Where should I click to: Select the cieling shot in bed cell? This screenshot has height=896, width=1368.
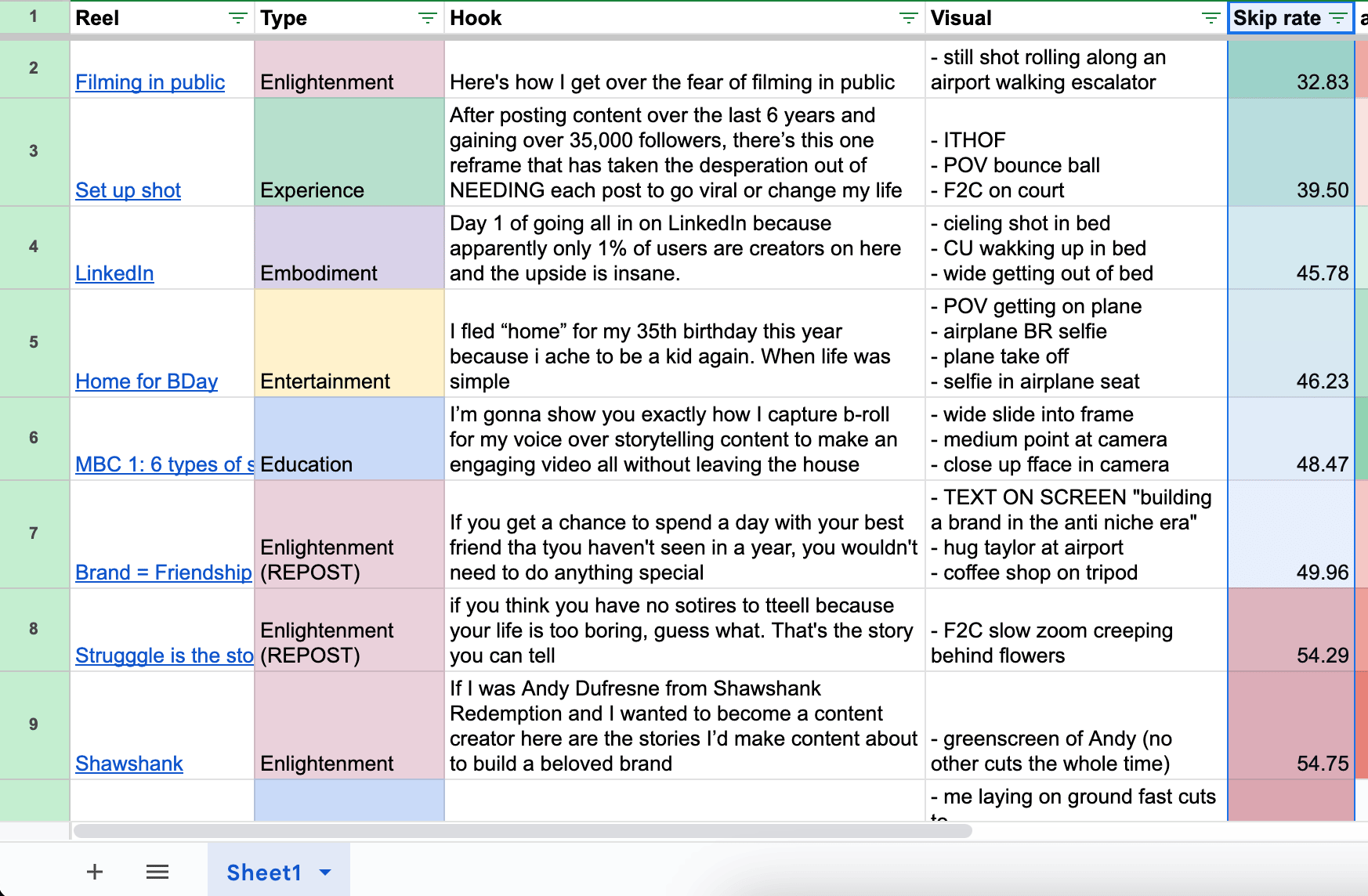pyautogui.click(x=1077, y=247)
